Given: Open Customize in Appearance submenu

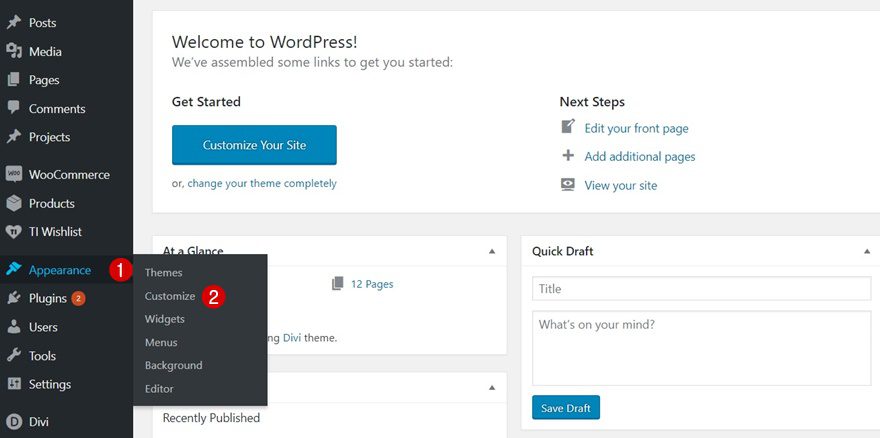Looking at the screenshot, I should pos(170,296).
